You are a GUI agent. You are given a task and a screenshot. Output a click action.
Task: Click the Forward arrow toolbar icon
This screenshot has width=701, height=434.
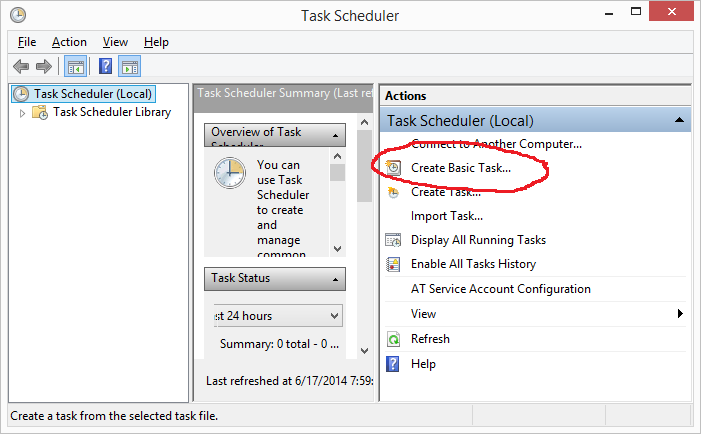[44, 67]
